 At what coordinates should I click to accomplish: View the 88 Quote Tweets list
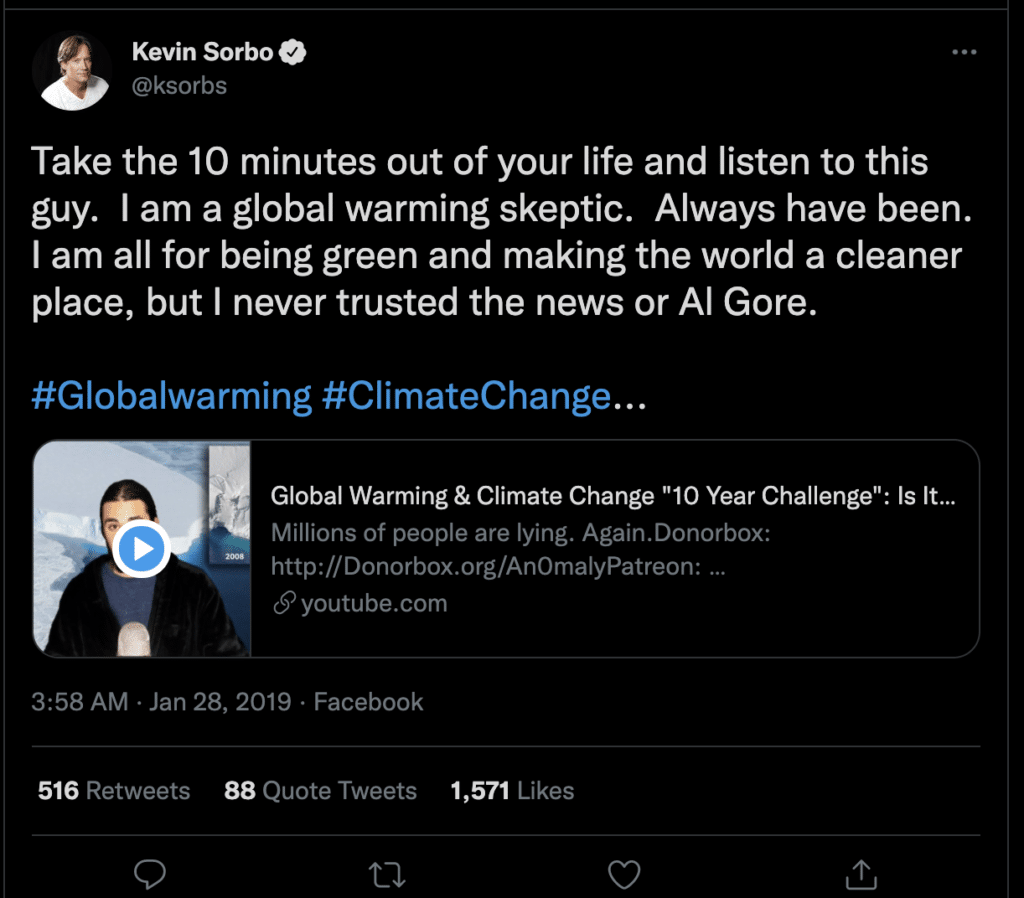click(320, 791)
